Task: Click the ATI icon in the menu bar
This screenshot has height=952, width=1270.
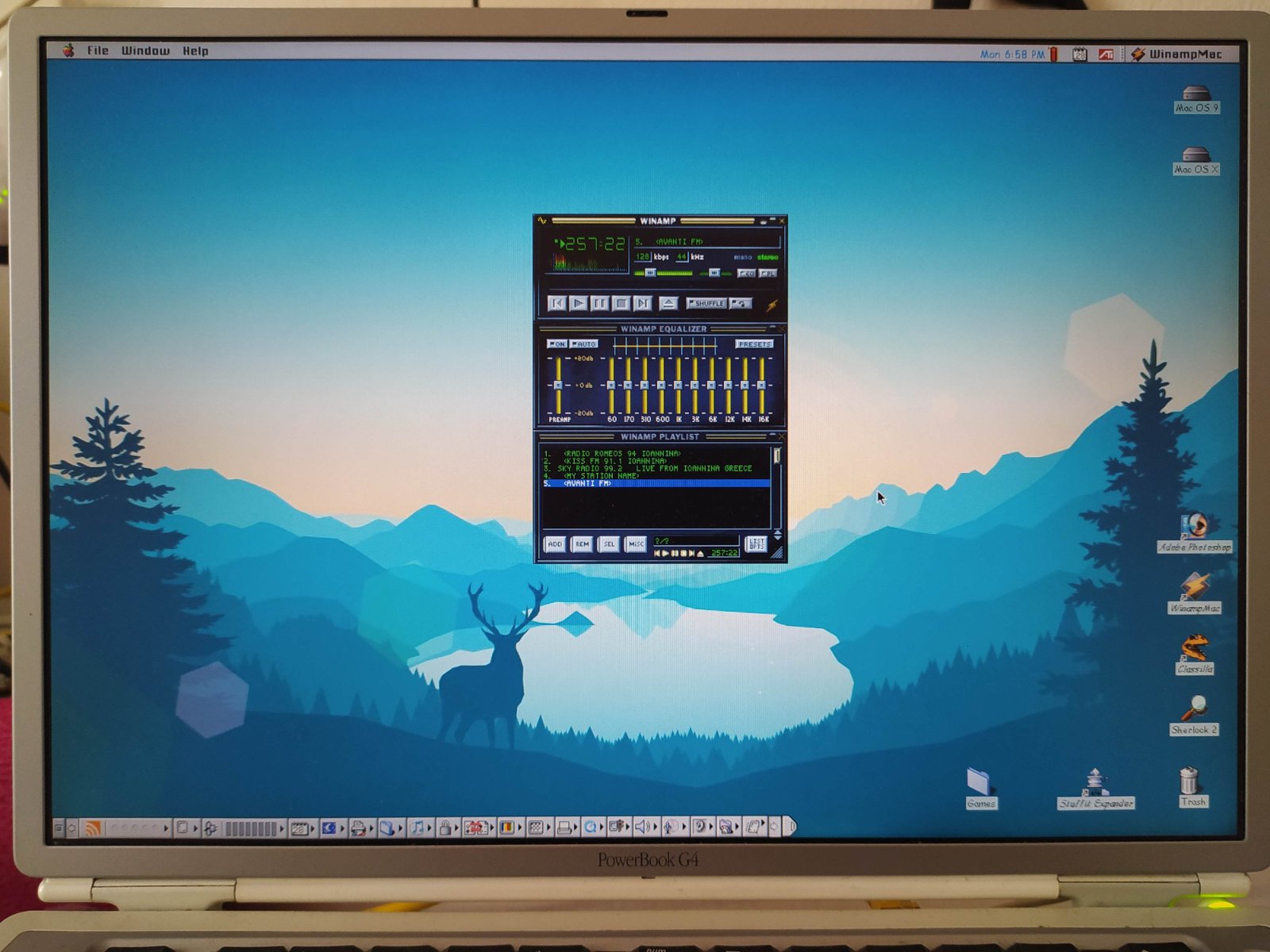Action: point(1106,55)
